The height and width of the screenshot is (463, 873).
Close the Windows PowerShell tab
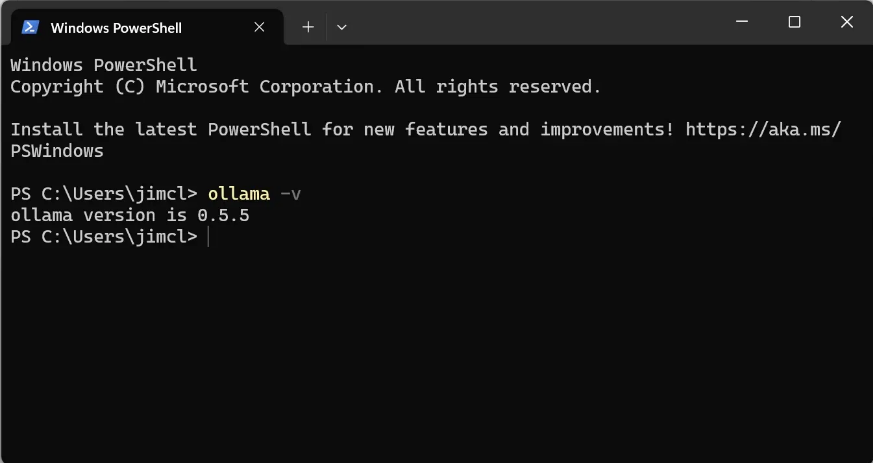tap(259, 27)
